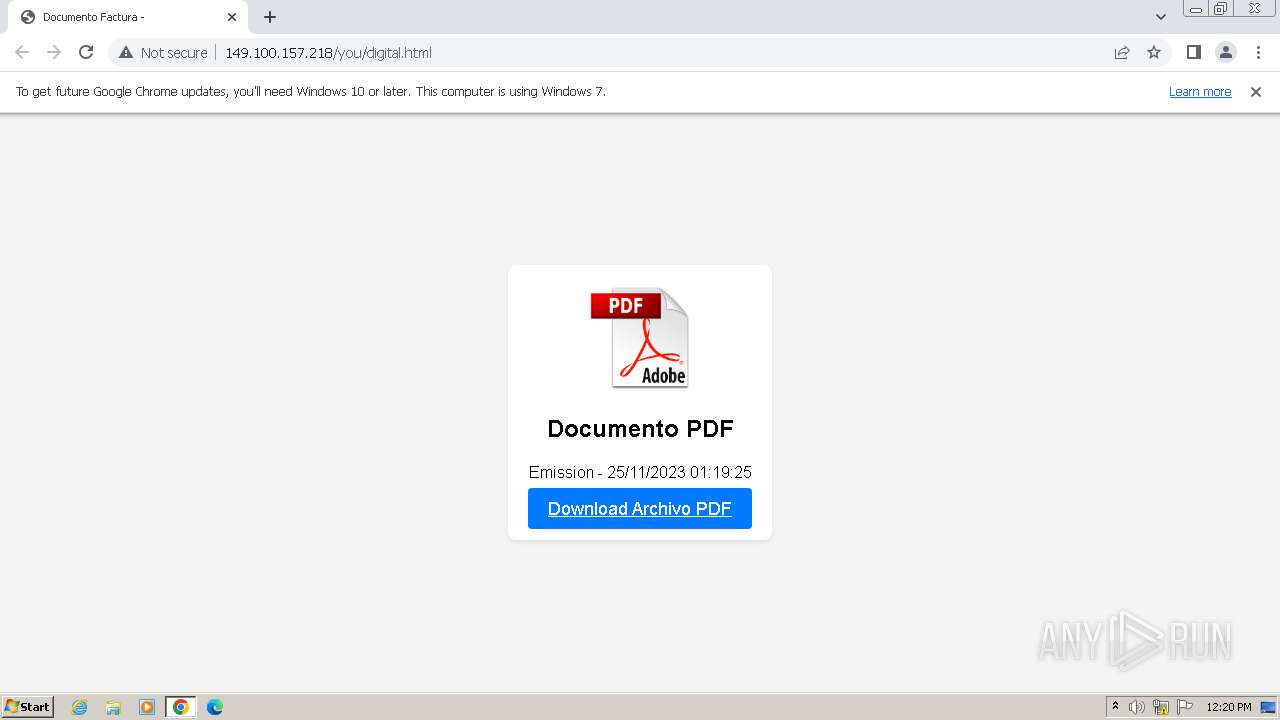Go back to the previous page
Screen dimensions: 1280x720
[22, 52]
